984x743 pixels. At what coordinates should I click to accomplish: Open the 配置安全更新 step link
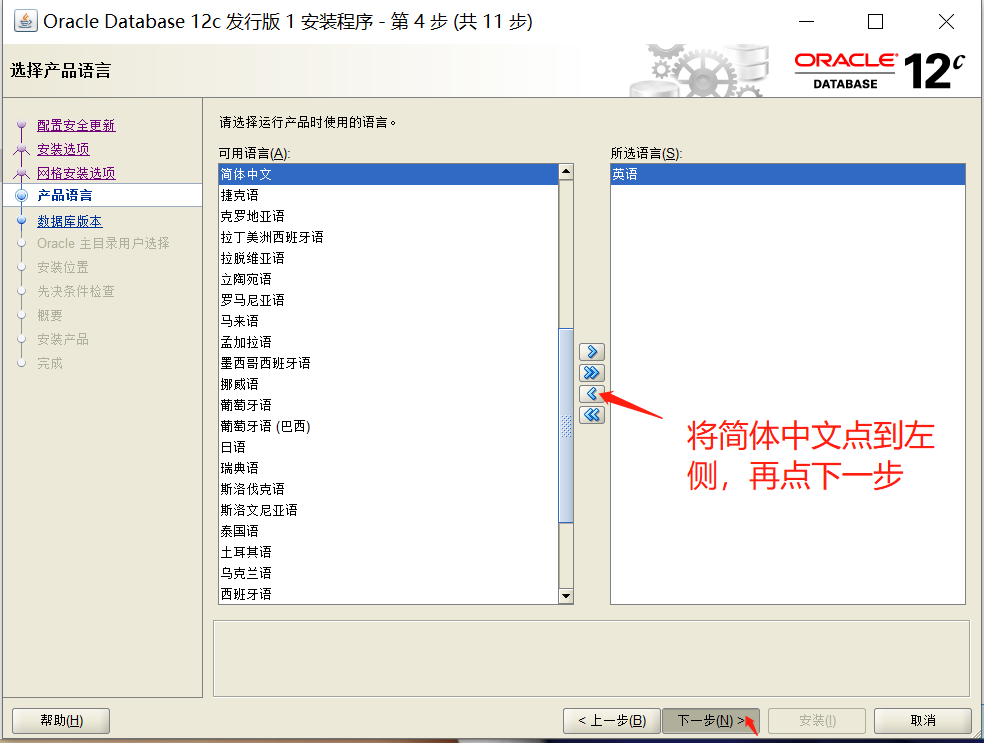pyautogui.click(x=76, y=126)
